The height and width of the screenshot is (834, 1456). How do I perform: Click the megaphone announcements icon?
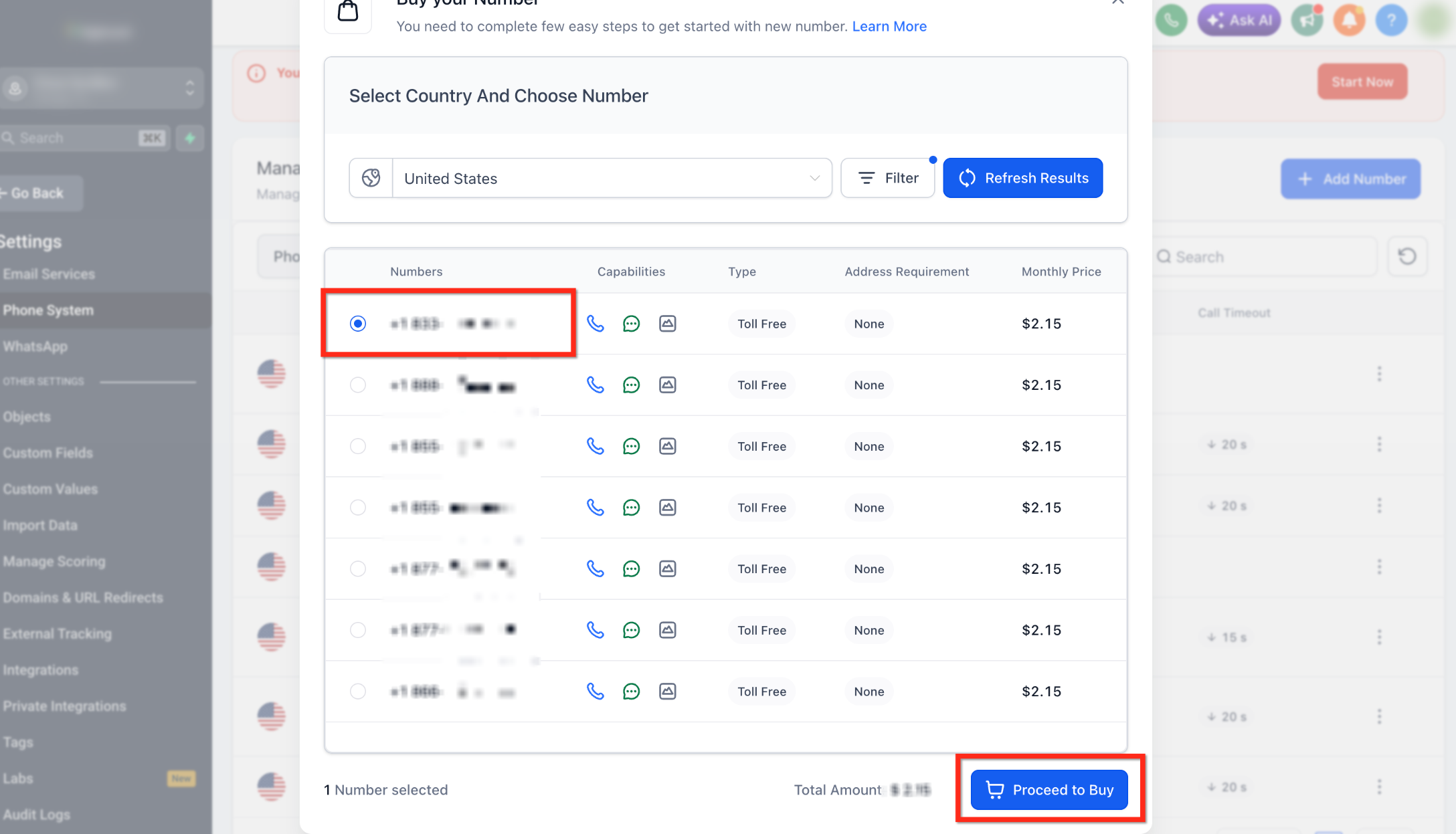tap(1307, 20)
